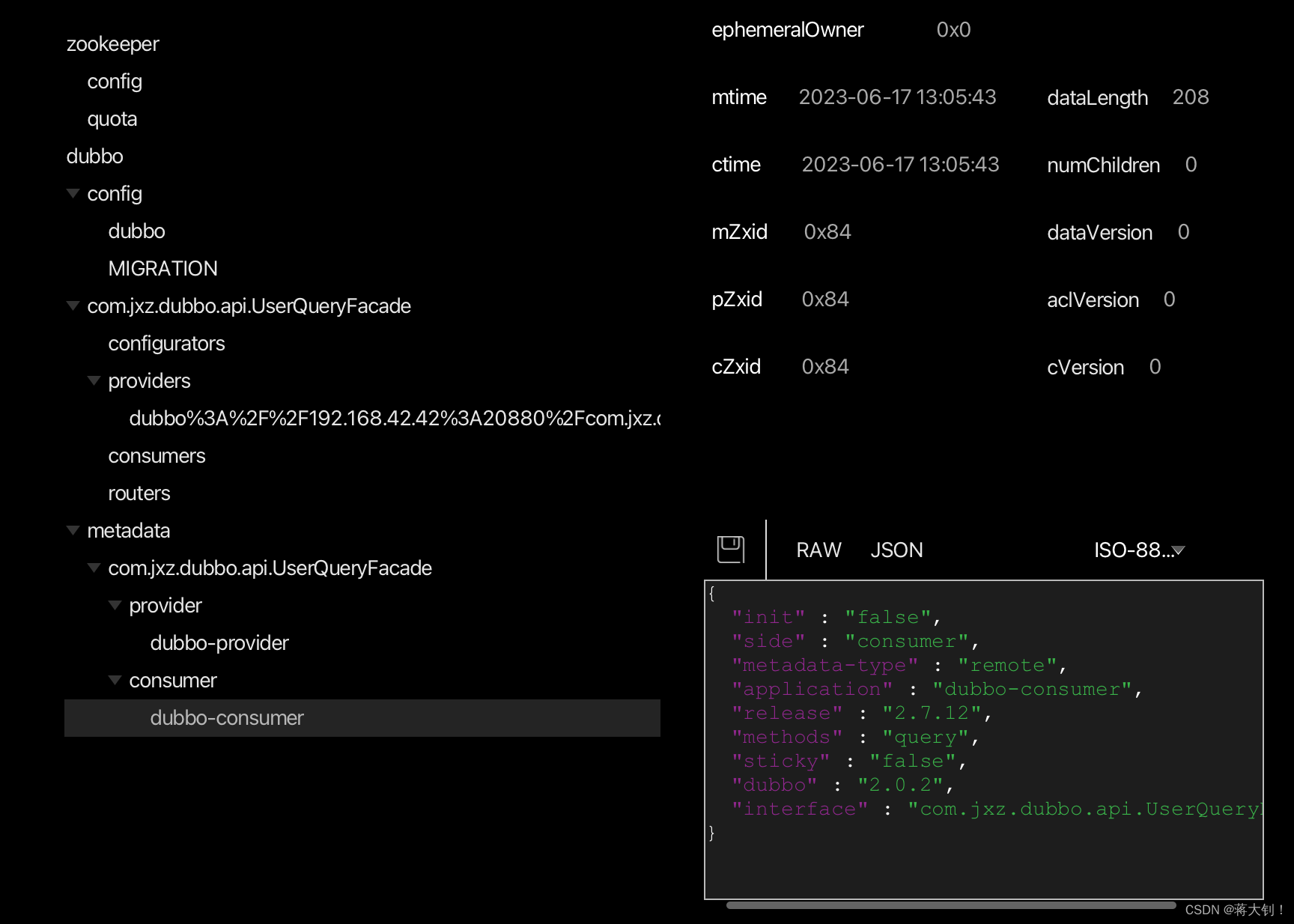Click the "dubbo-consumer" value in the JSON
The image size is (1294, 924).
click(x=1032, y=689)
